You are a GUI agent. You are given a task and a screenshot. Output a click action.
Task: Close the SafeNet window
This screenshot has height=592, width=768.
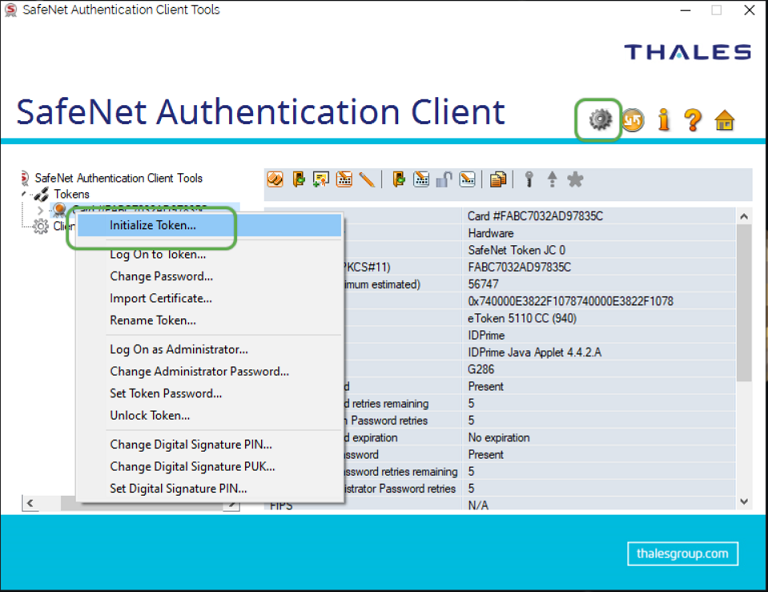pos(749,10)
